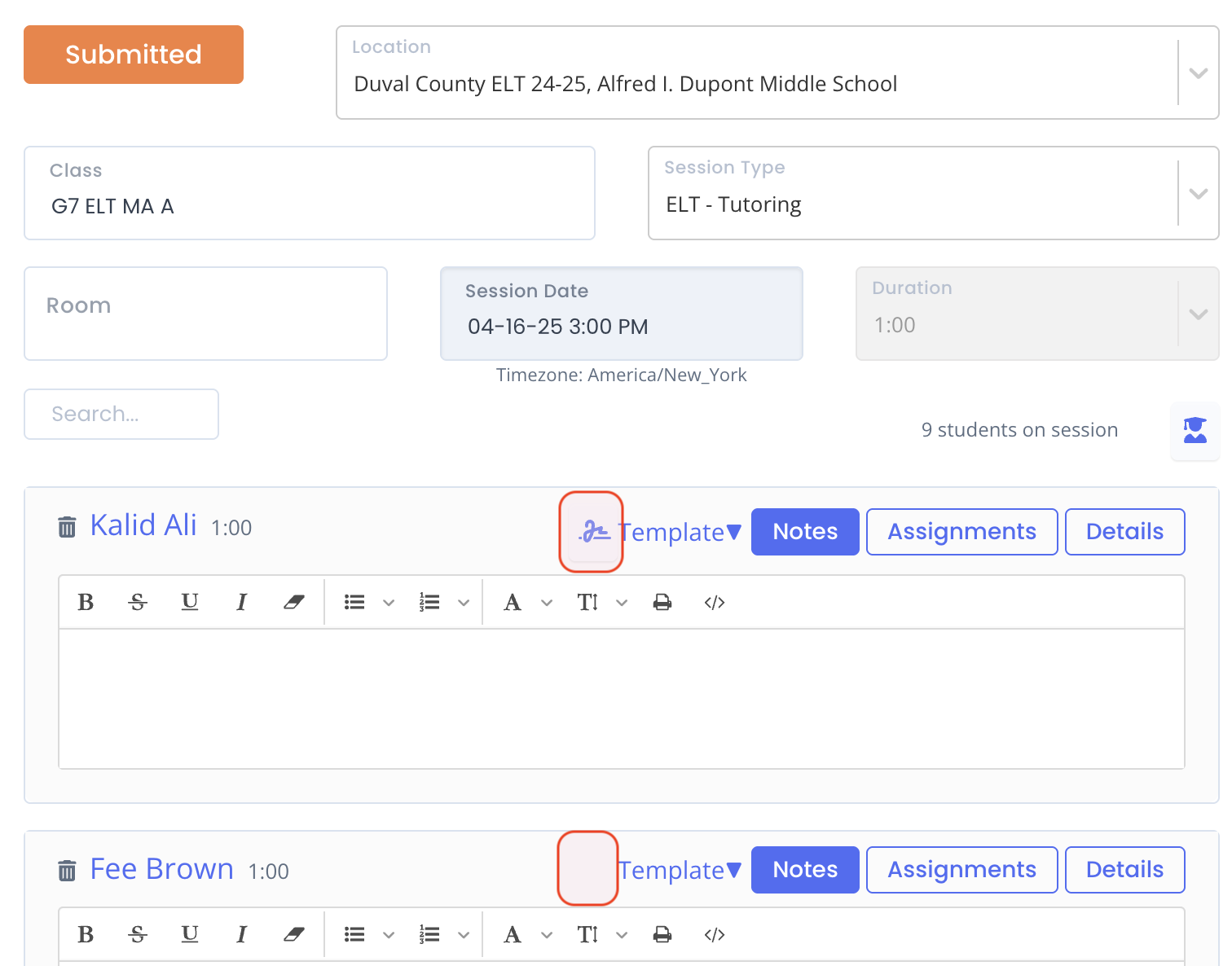Switch to Assignments tab for Fee Brown

click(961, 870)
